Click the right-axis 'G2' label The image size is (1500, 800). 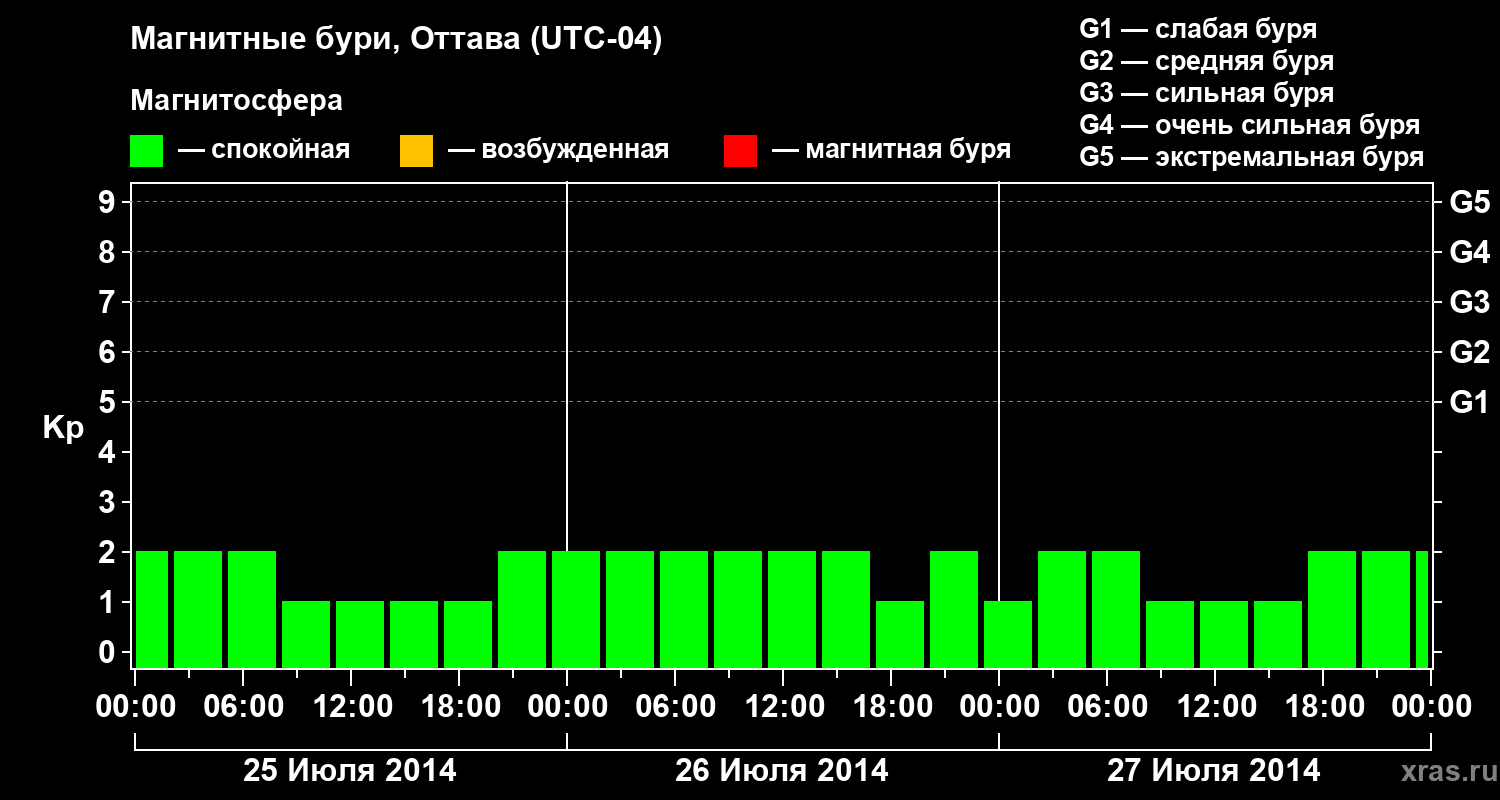tap(1469, 352)
